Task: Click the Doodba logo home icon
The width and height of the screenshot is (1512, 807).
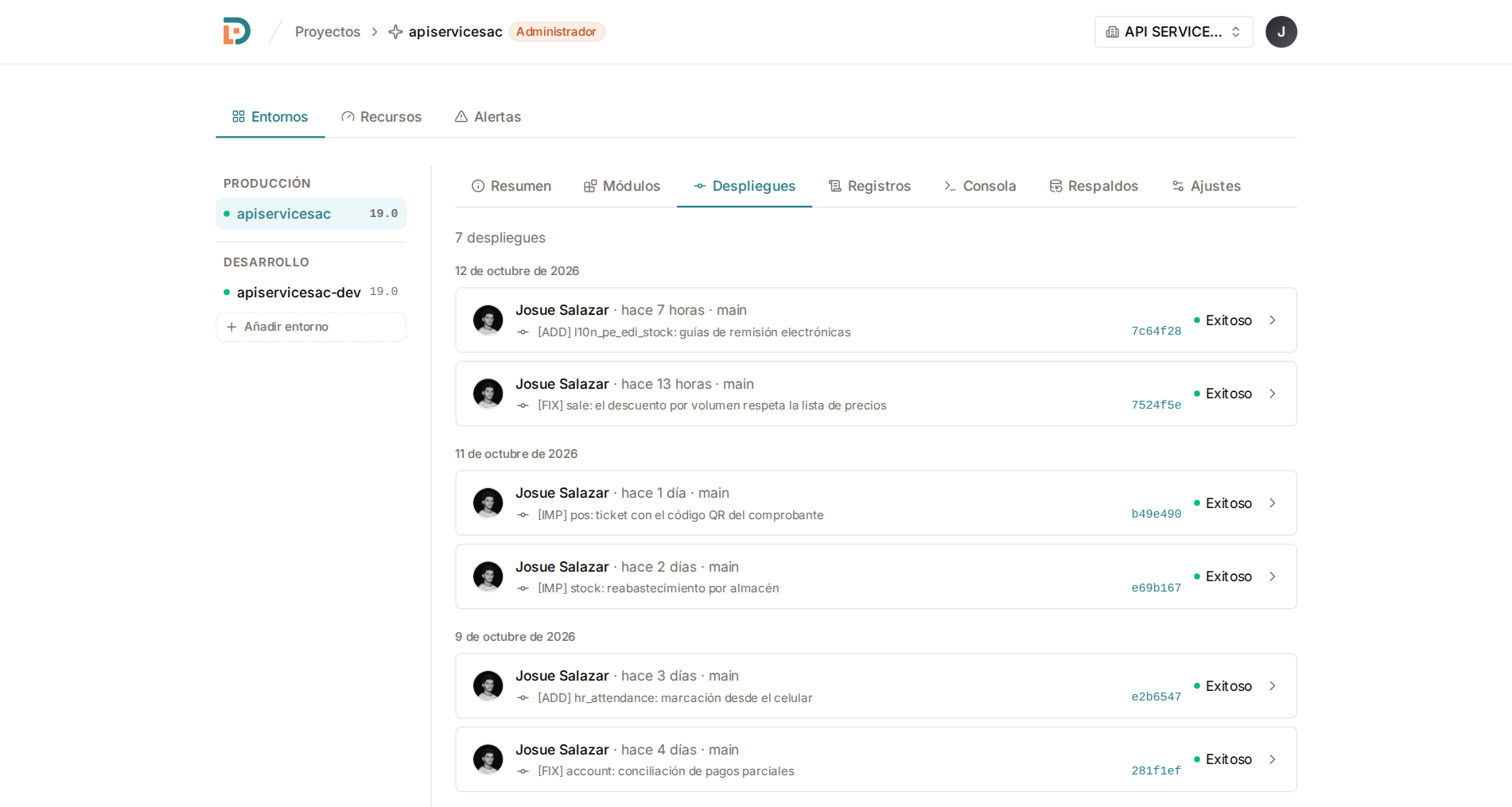Action: click(x=237, y=32)
